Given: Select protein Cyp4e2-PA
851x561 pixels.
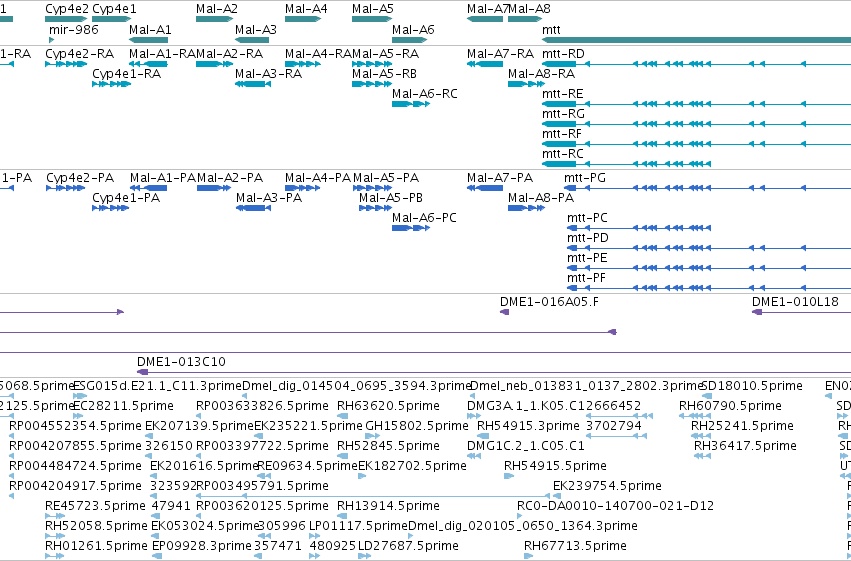Looking at the screenshot, I should [65, 188].
